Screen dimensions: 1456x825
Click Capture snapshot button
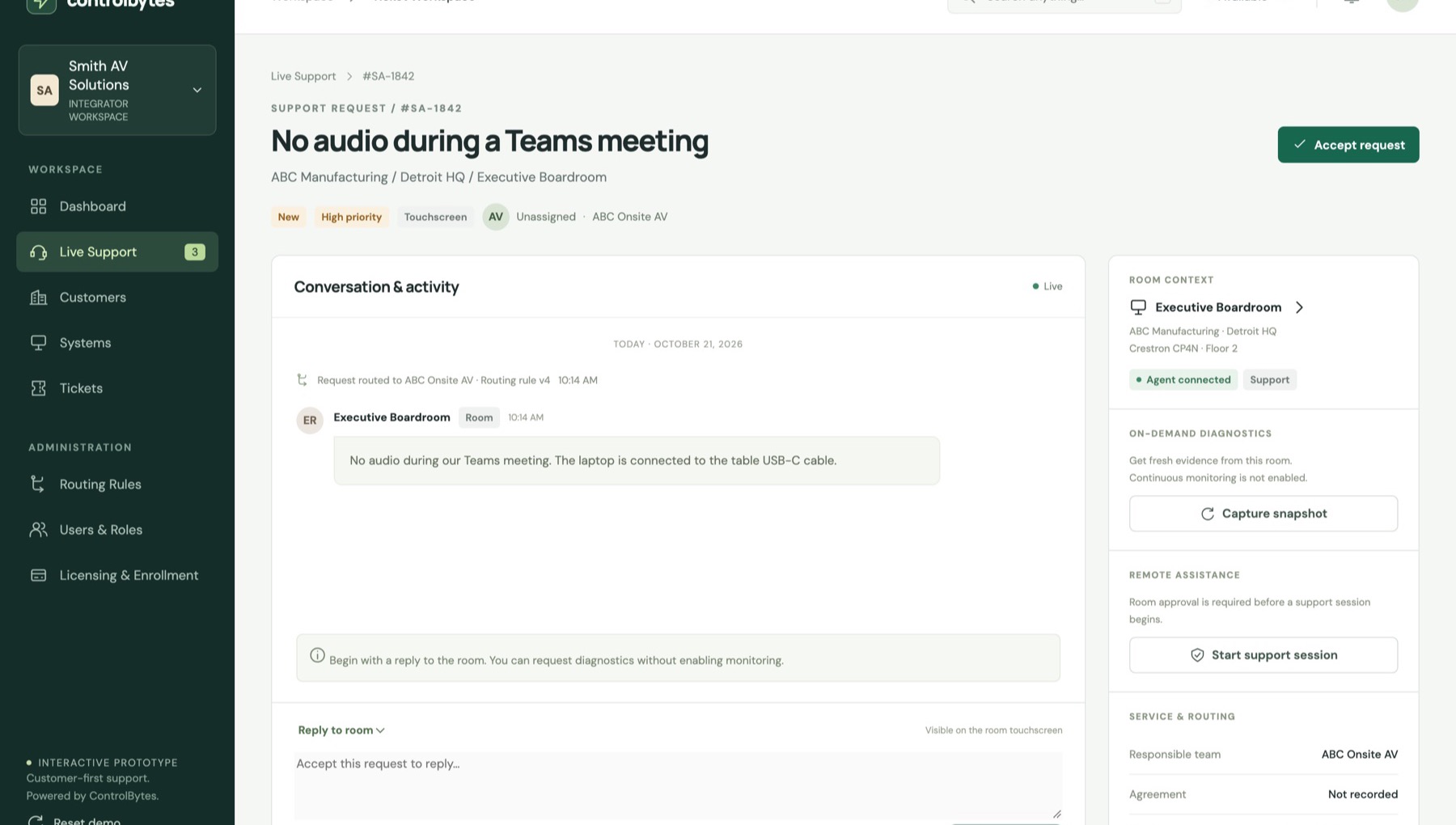point(1263,514)
